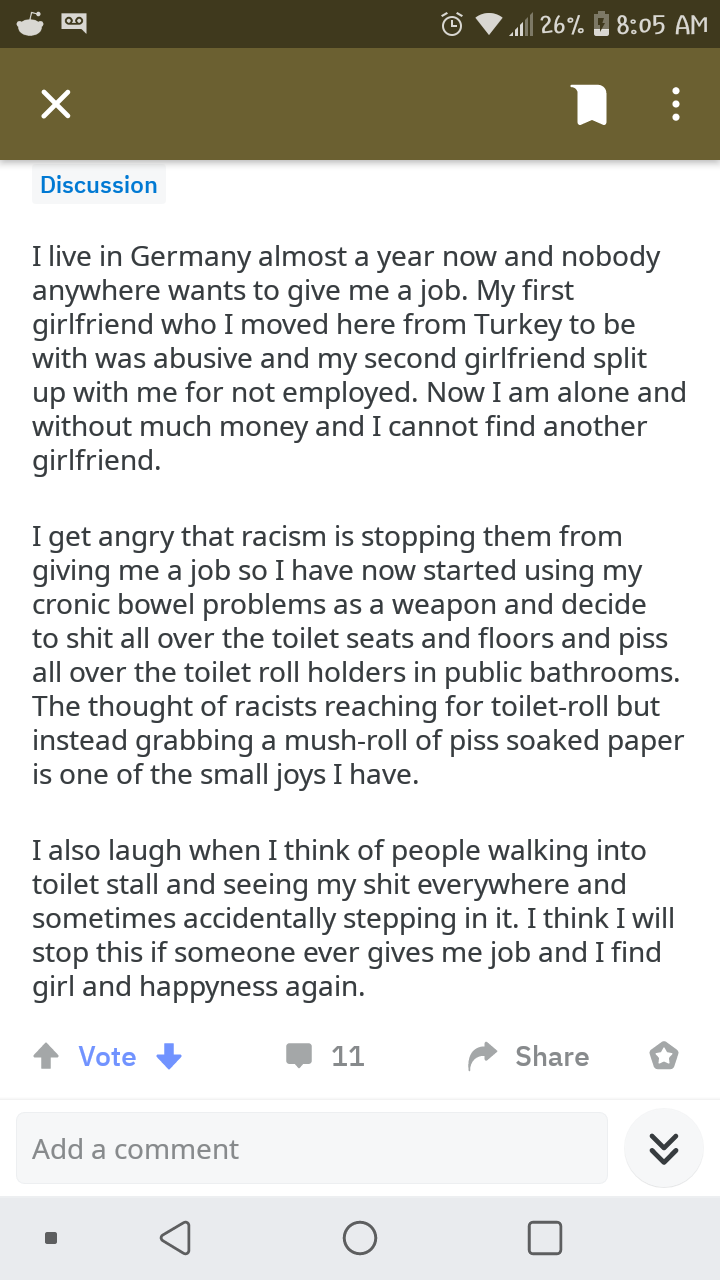Bookmark this post

tap(591, 104)
